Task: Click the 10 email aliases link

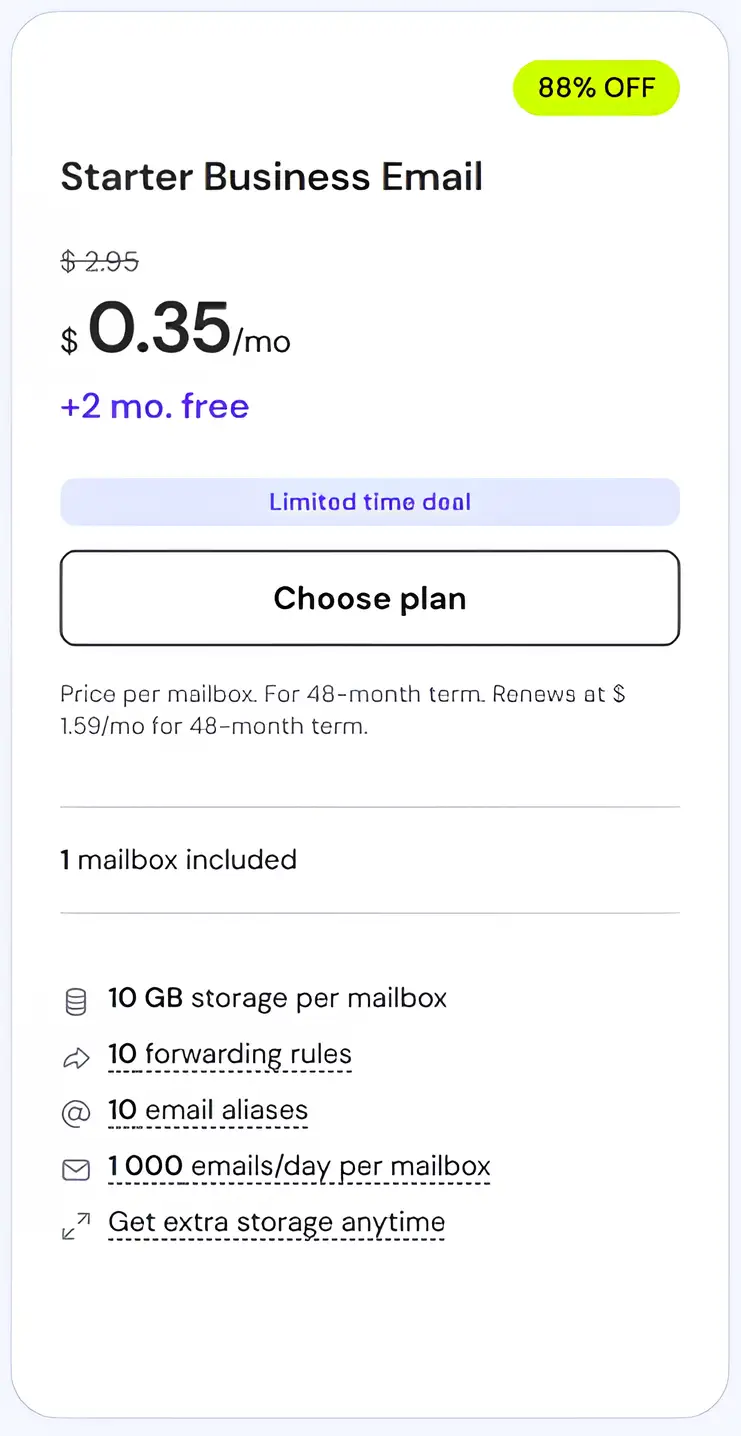Action: pos(208,1111)
